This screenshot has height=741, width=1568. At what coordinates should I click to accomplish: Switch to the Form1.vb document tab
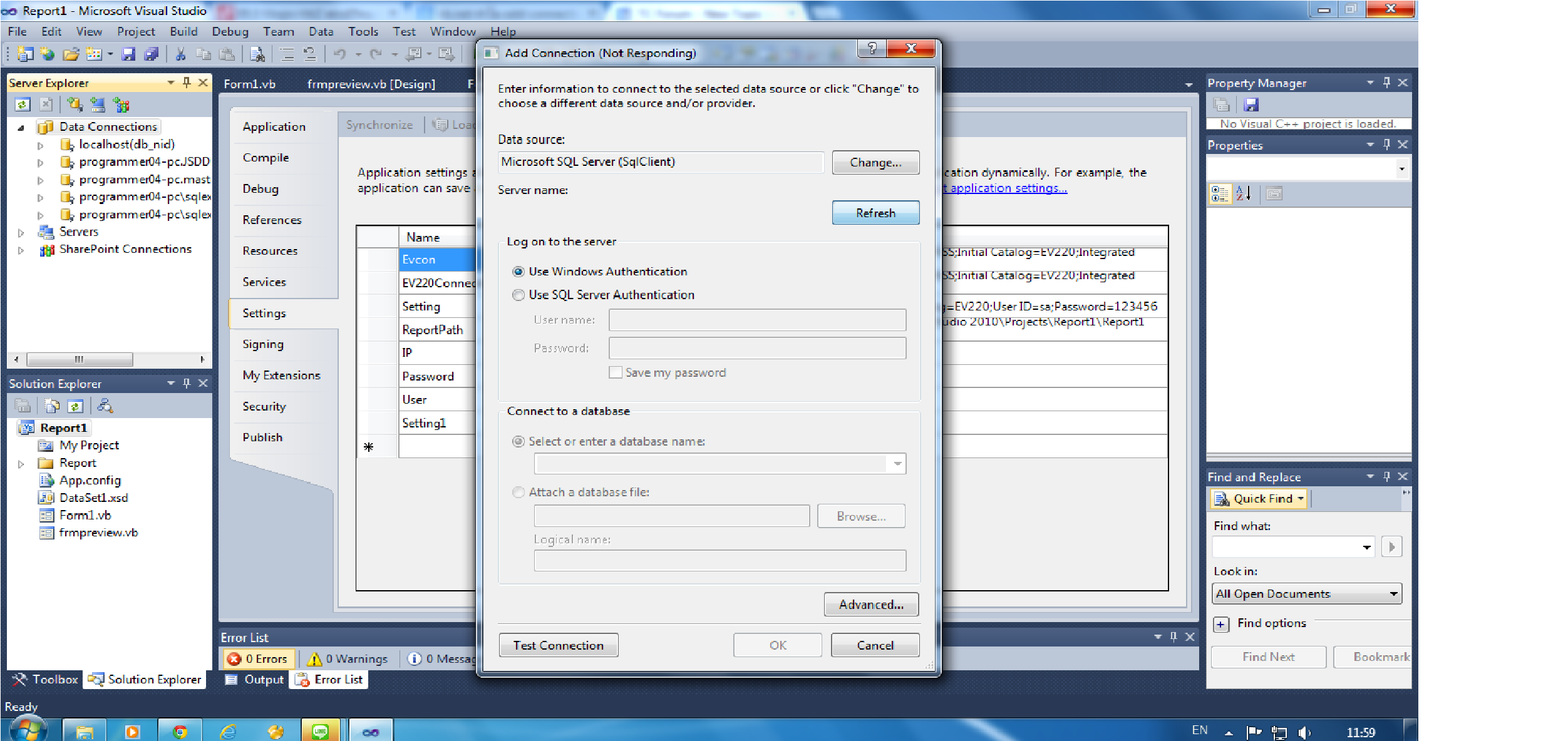coord(249,84)
